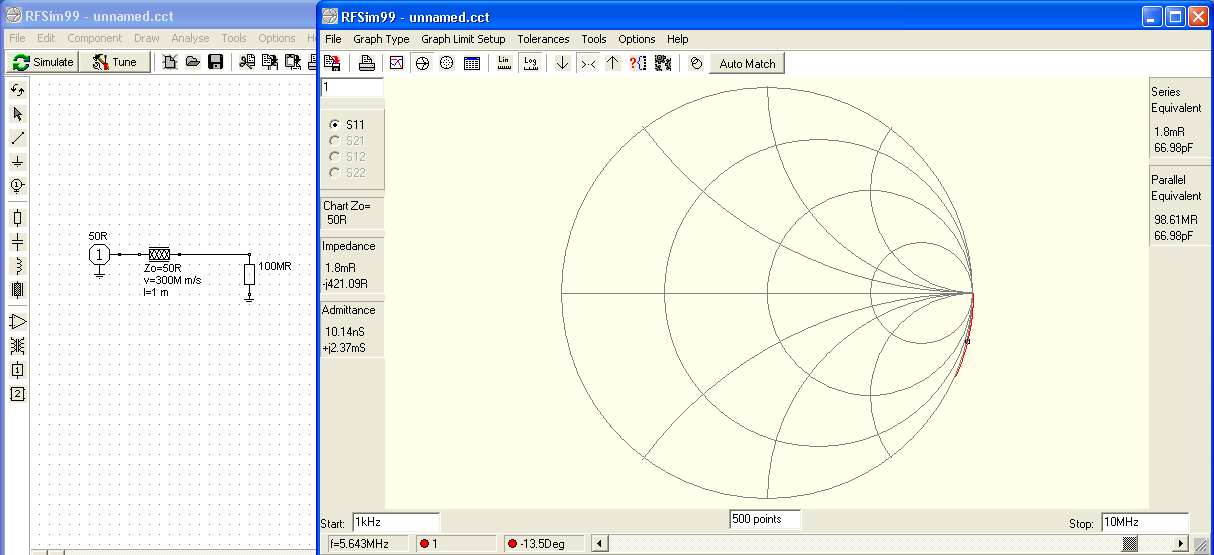
Task: Place a transformer from the component palette
Action: (17, 345)
